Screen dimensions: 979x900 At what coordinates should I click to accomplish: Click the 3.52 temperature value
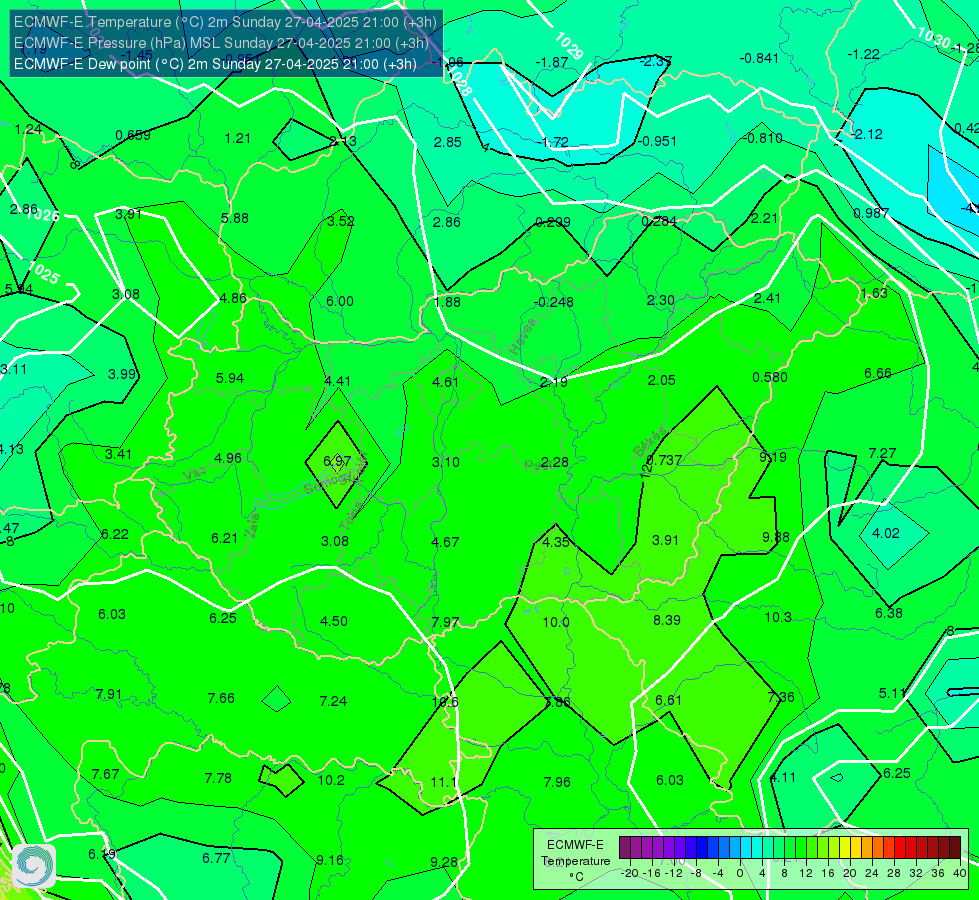(341, 221)
